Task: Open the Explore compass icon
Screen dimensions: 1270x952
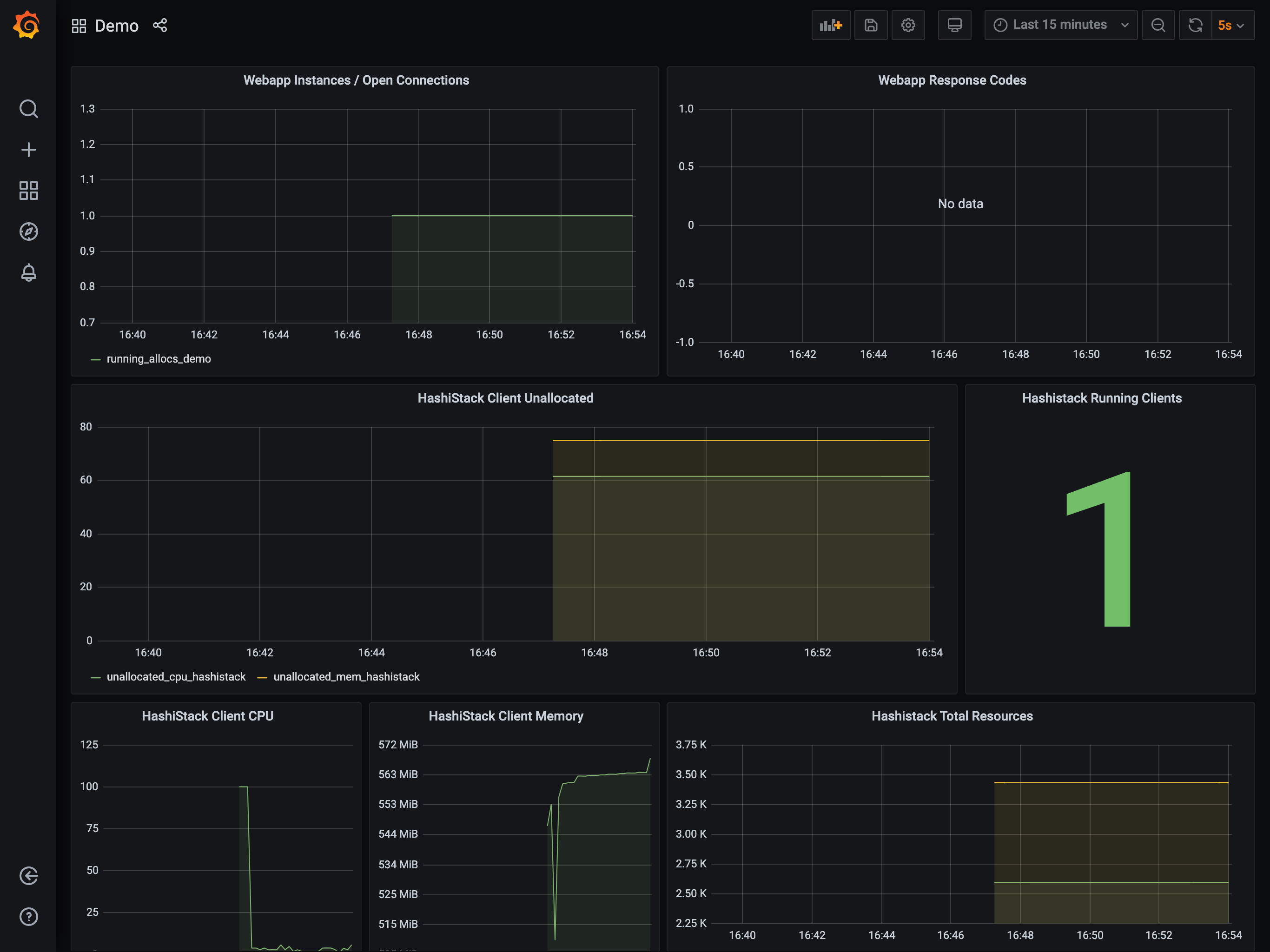Action: (28, 231)
